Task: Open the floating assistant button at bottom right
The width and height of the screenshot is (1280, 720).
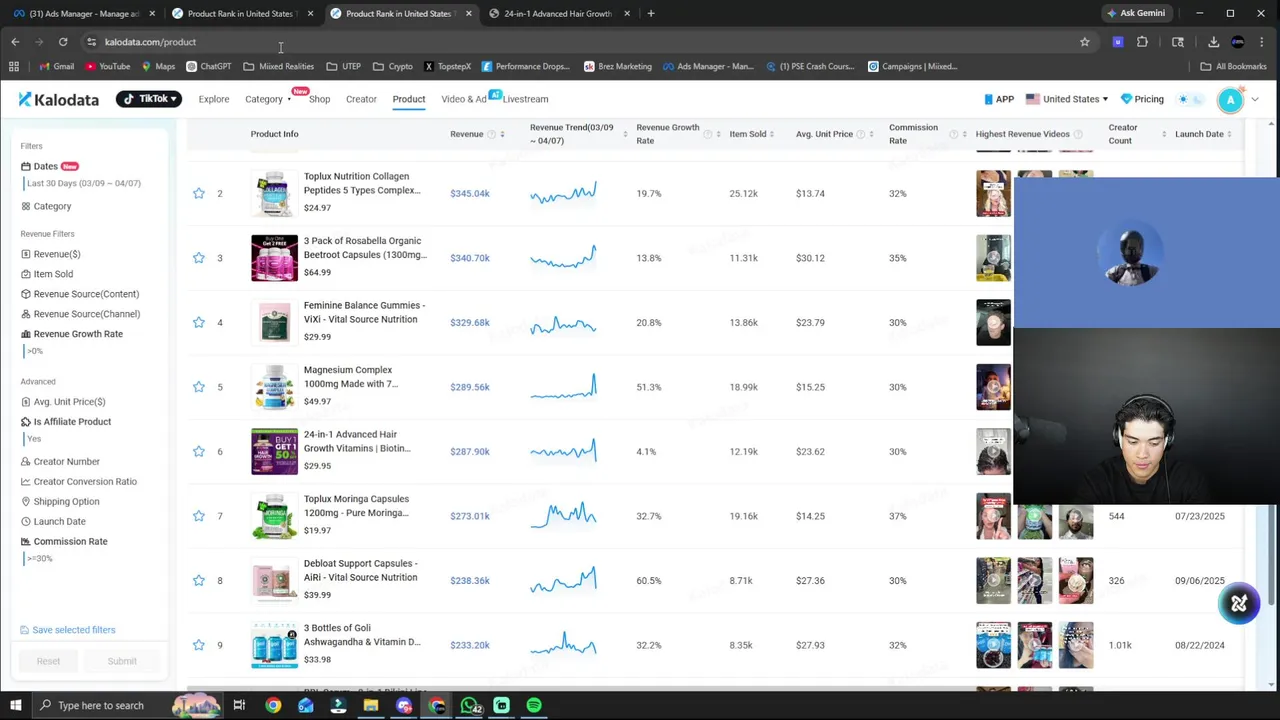Action: (1239, 604)
